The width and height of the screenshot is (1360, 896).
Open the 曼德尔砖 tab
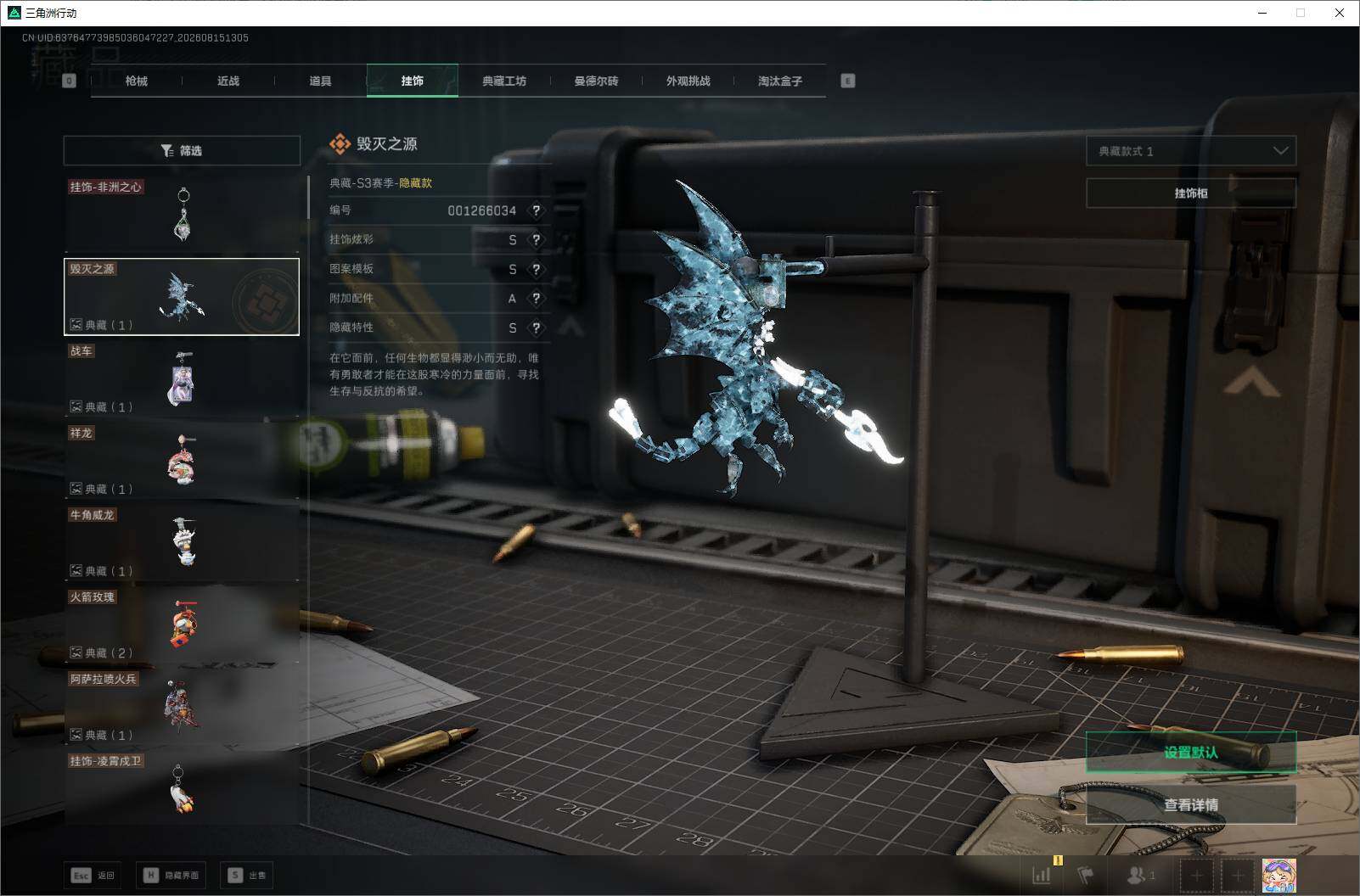pyautogui.click(x=596, y=81)
